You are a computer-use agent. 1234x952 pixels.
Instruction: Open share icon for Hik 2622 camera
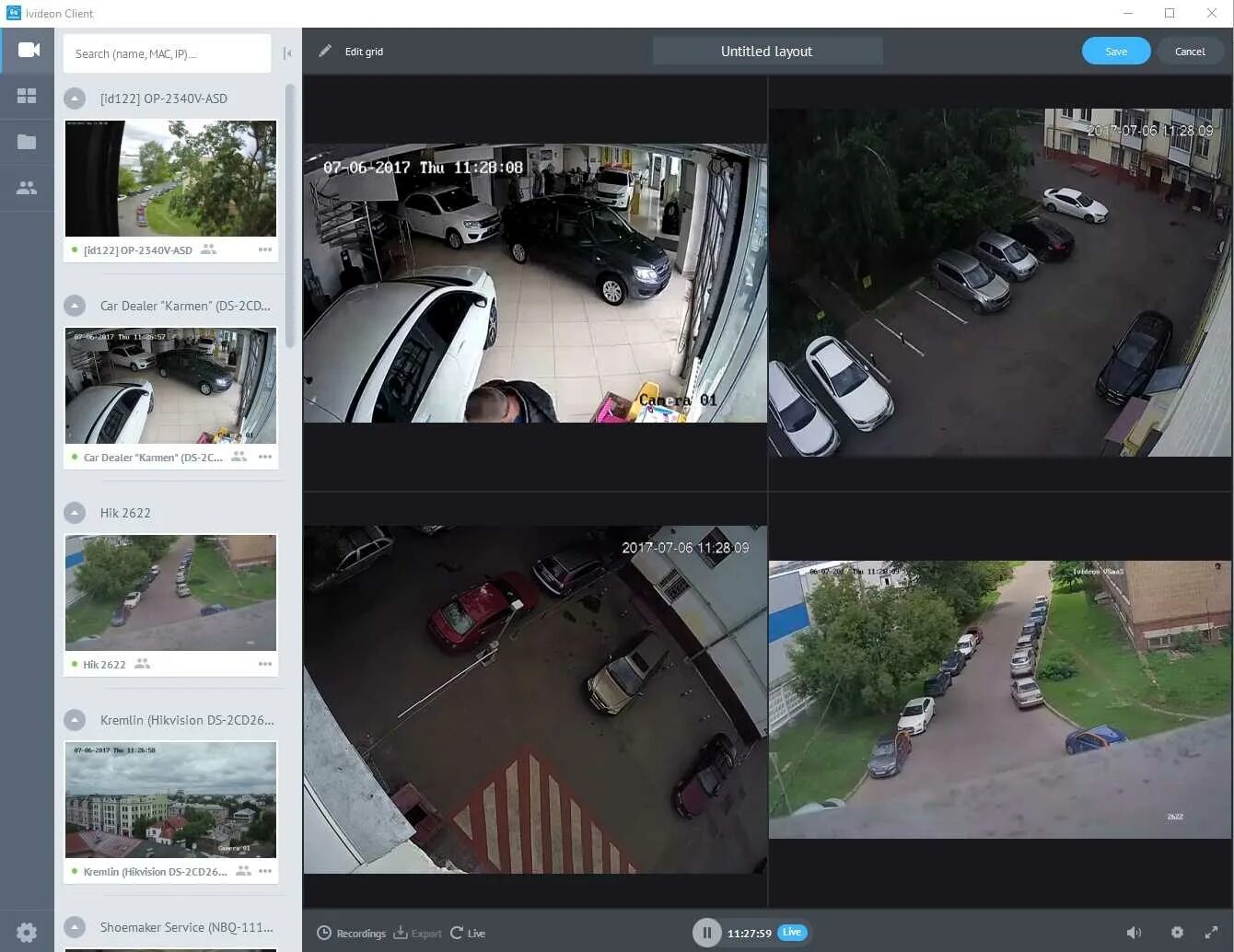pos(142,664)
